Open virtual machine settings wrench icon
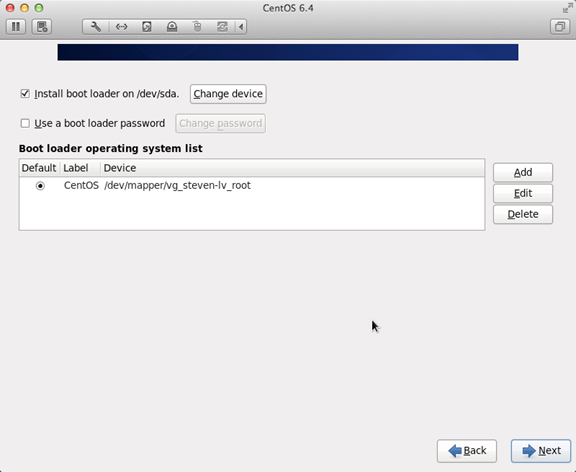 96,26
